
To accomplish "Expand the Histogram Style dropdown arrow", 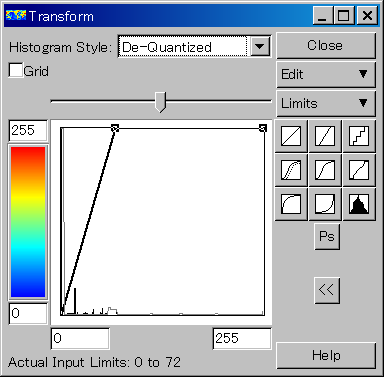I will click(260, 46).
